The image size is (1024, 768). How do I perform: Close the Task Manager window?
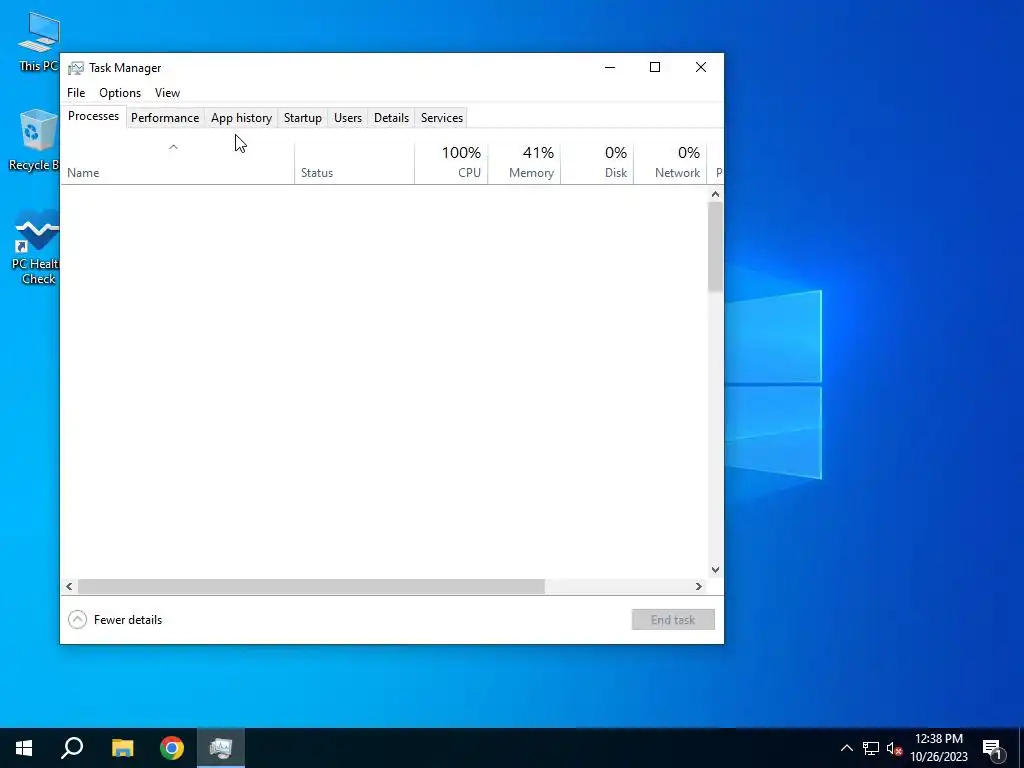pos(701,67)
